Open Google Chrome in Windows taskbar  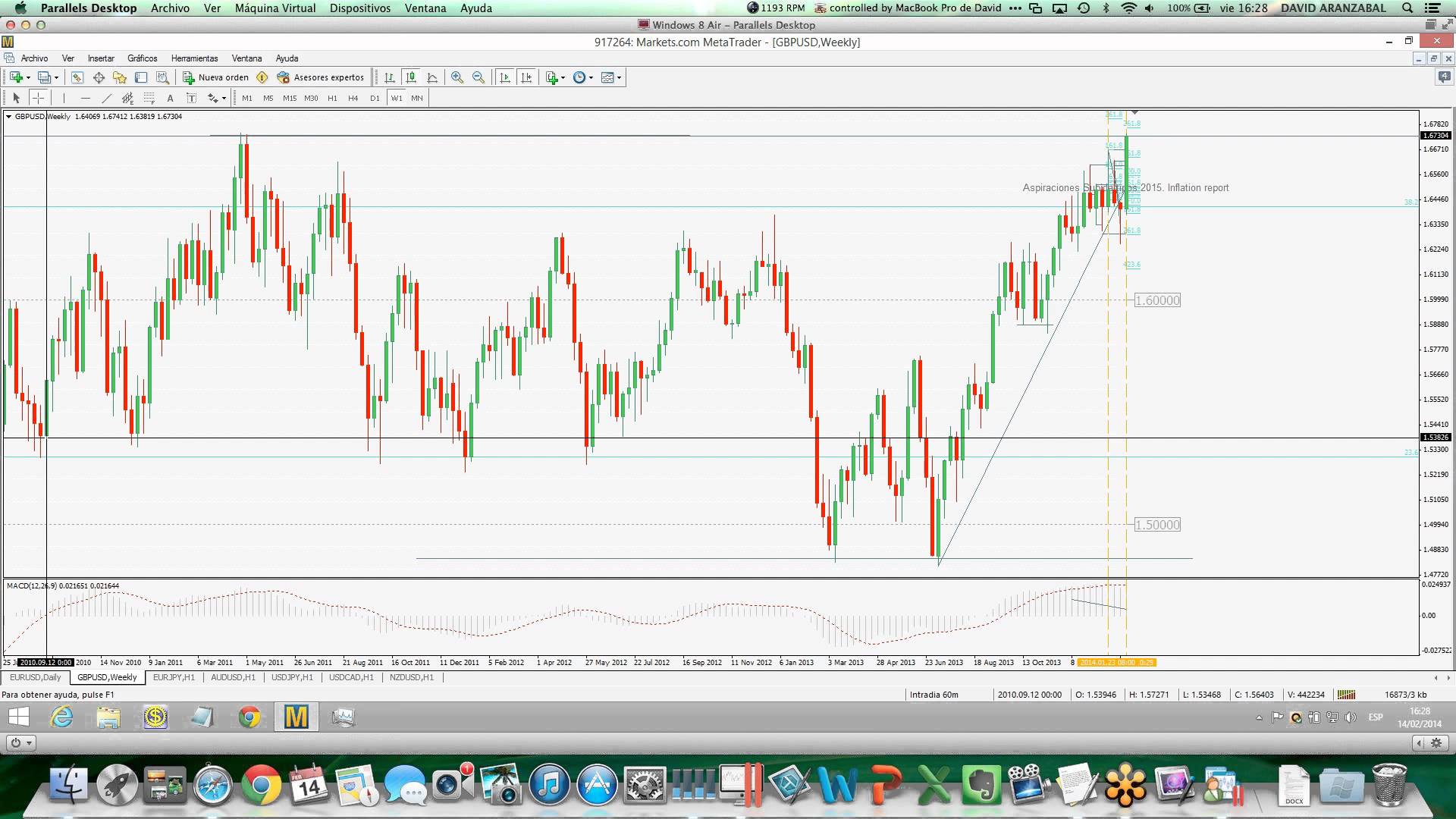coord(249,717)
